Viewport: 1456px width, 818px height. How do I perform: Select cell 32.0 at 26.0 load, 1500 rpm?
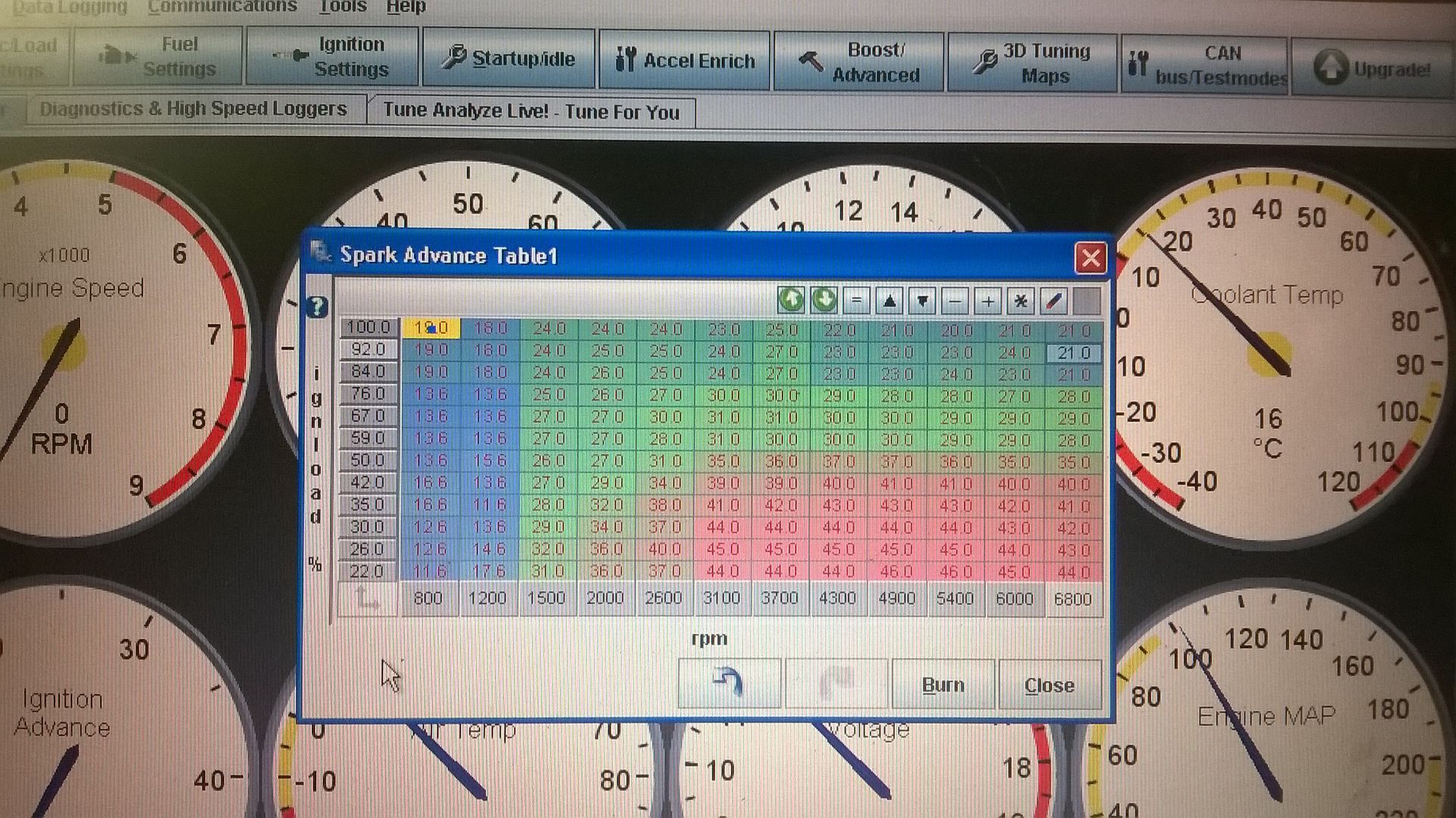[x=548, y=549]
